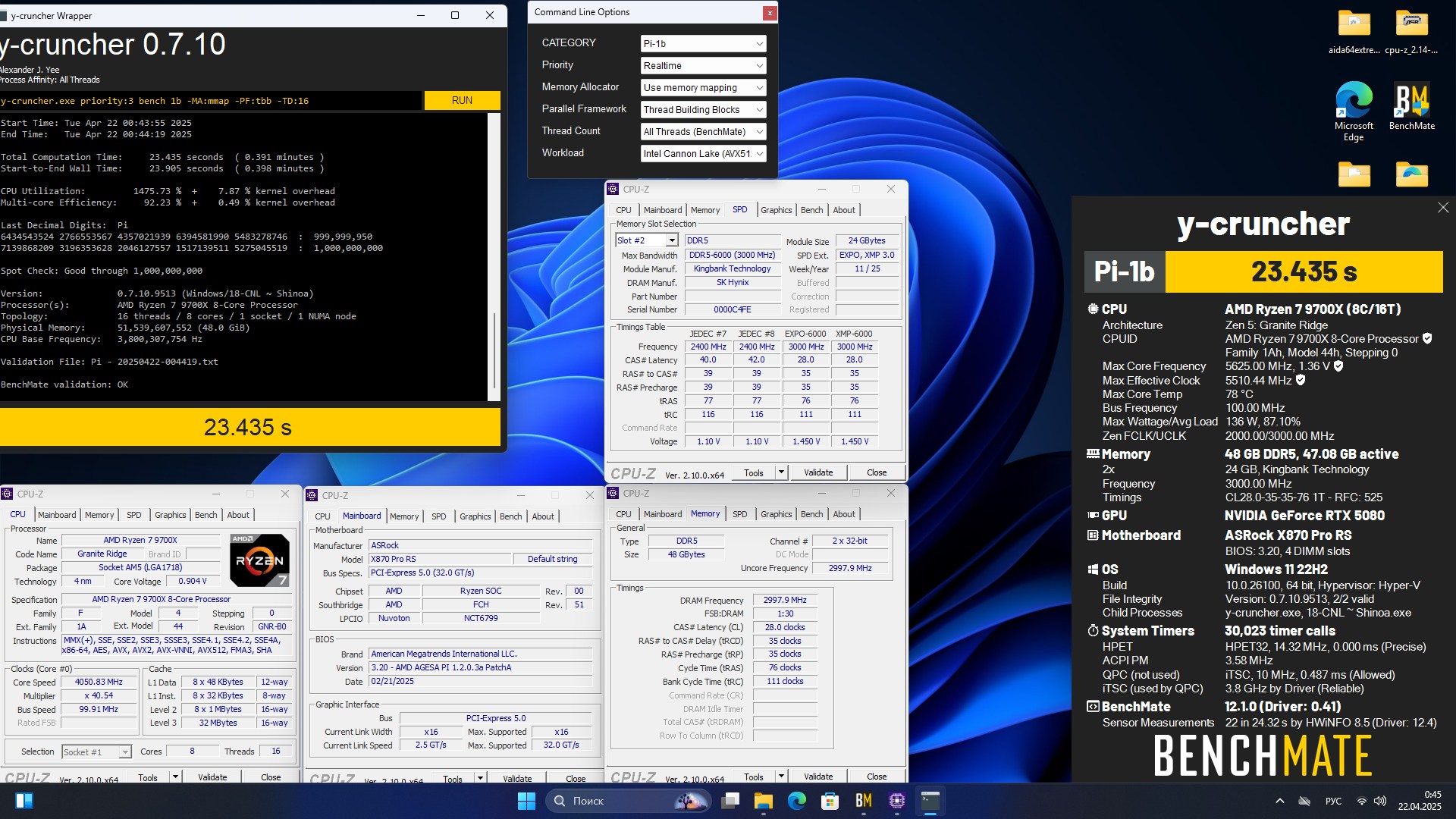Launch Microsoft Edge desktop shortcut
The image size is (1456, 819).
pos(1354,111)
